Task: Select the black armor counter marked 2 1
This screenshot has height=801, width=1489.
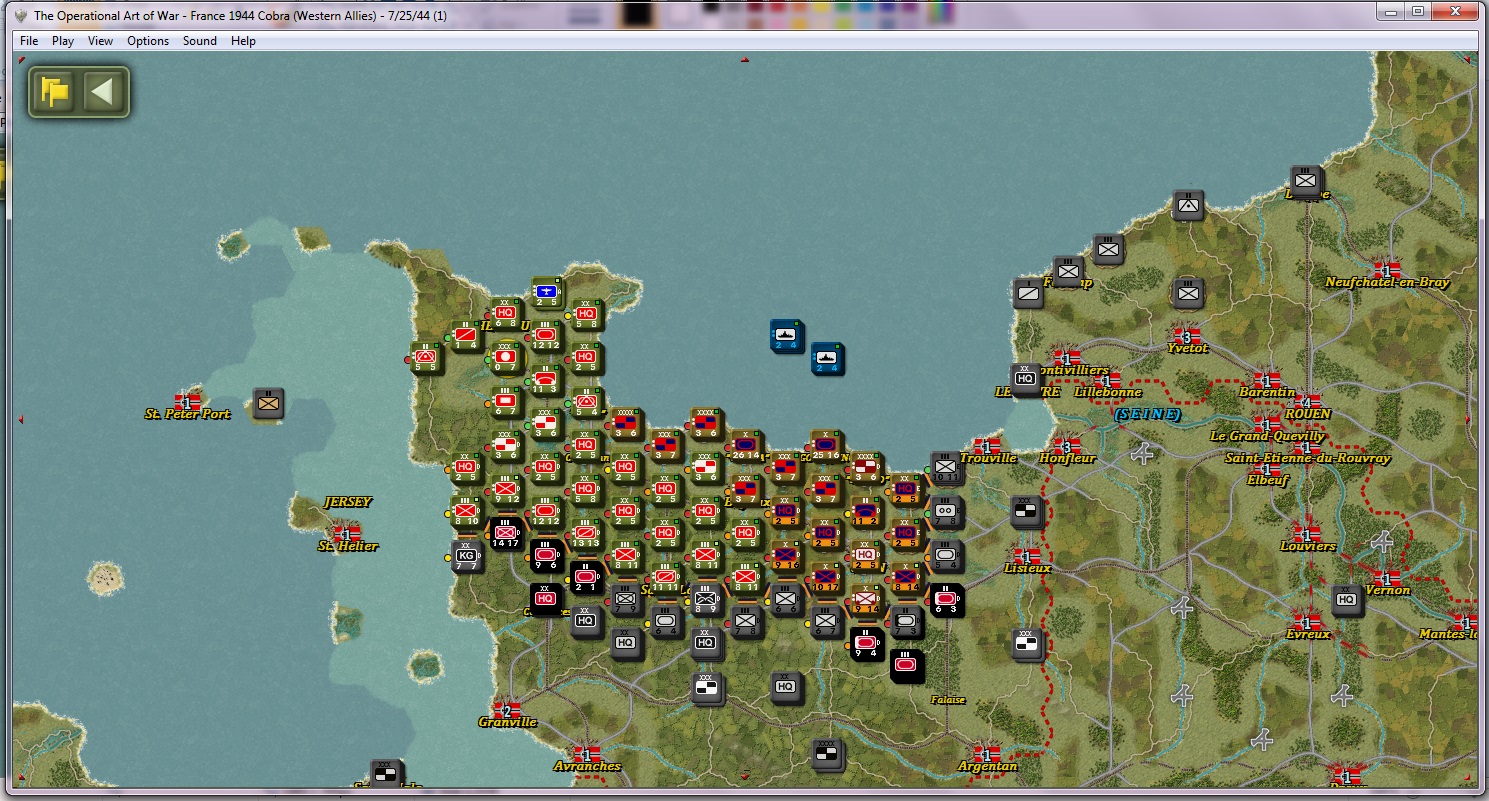Action: 586,577
